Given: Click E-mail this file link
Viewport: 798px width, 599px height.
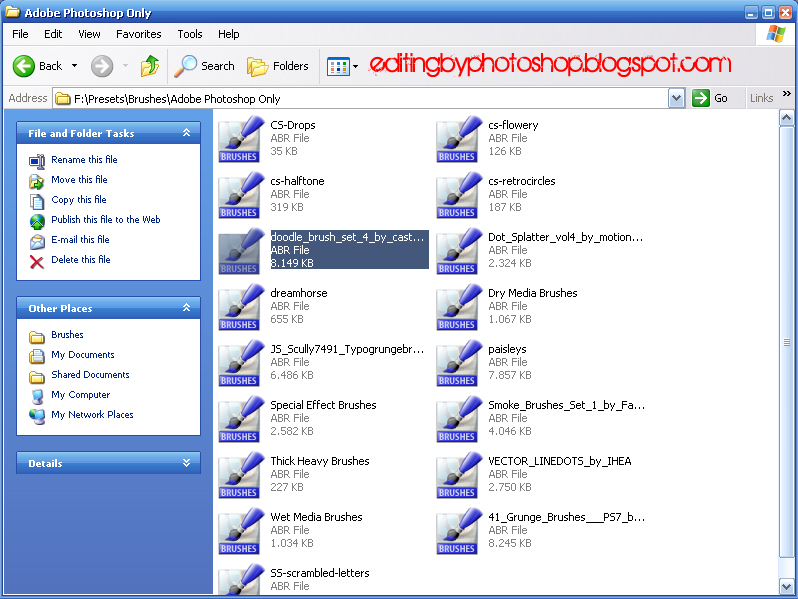Looking at the screenshot, I should [x=80, y=239].
